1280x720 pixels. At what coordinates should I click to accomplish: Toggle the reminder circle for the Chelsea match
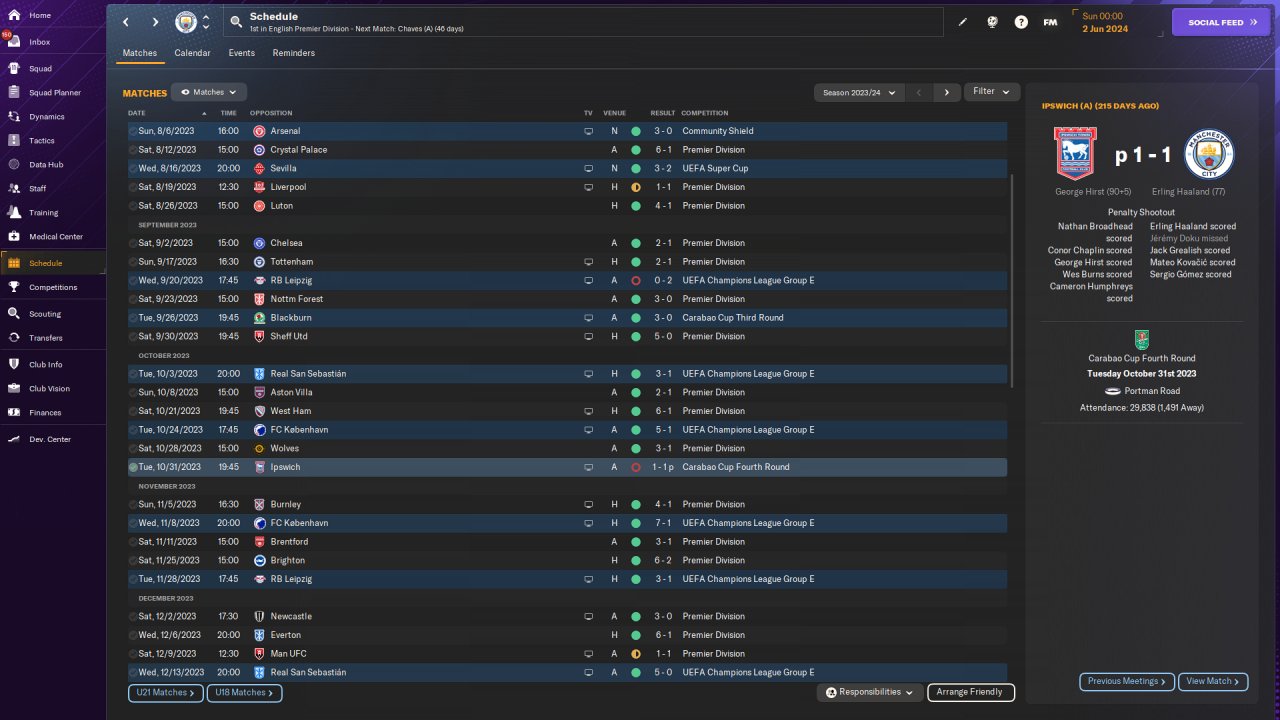[x=133, y=243]
